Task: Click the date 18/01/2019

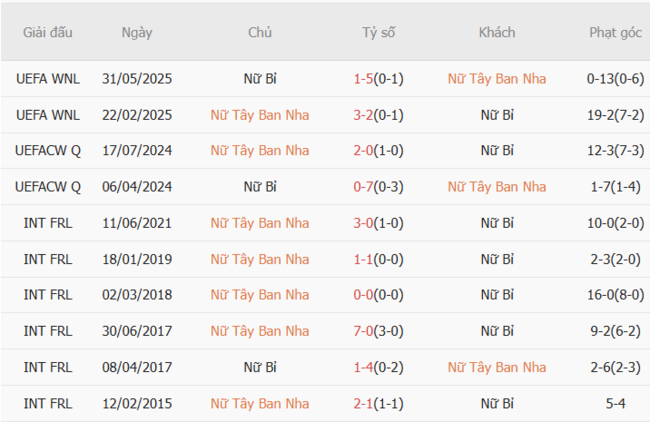Action: click(x=137, y=259)
